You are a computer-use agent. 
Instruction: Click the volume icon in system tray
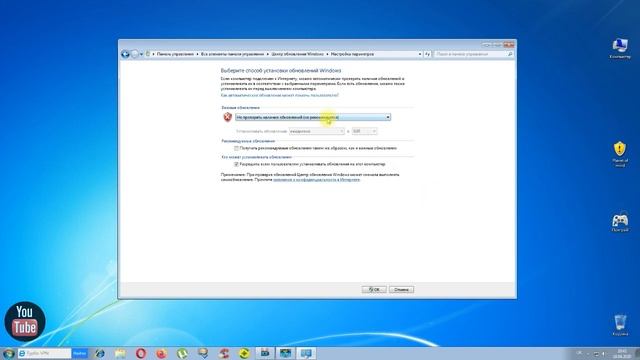click(604, 353)
